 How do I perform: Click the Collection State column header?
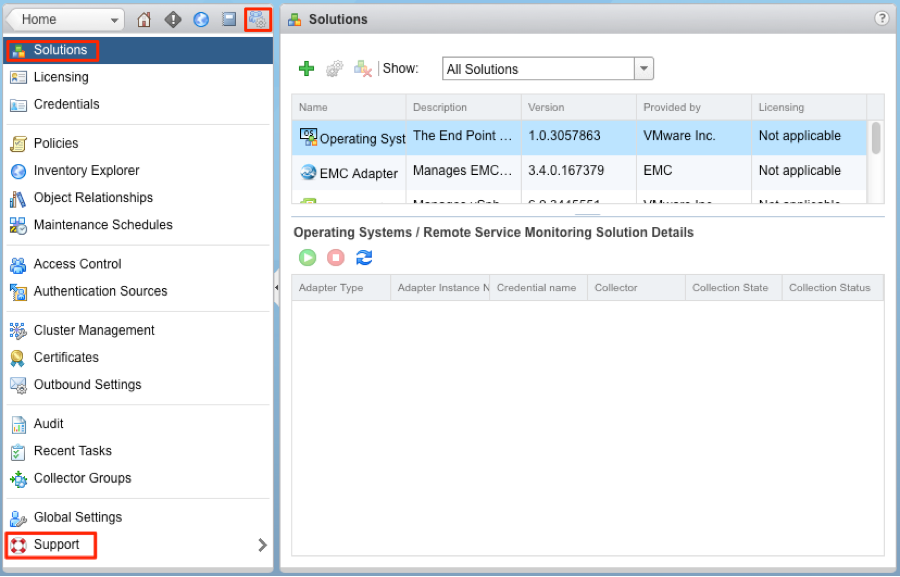(x=730, y=288)
